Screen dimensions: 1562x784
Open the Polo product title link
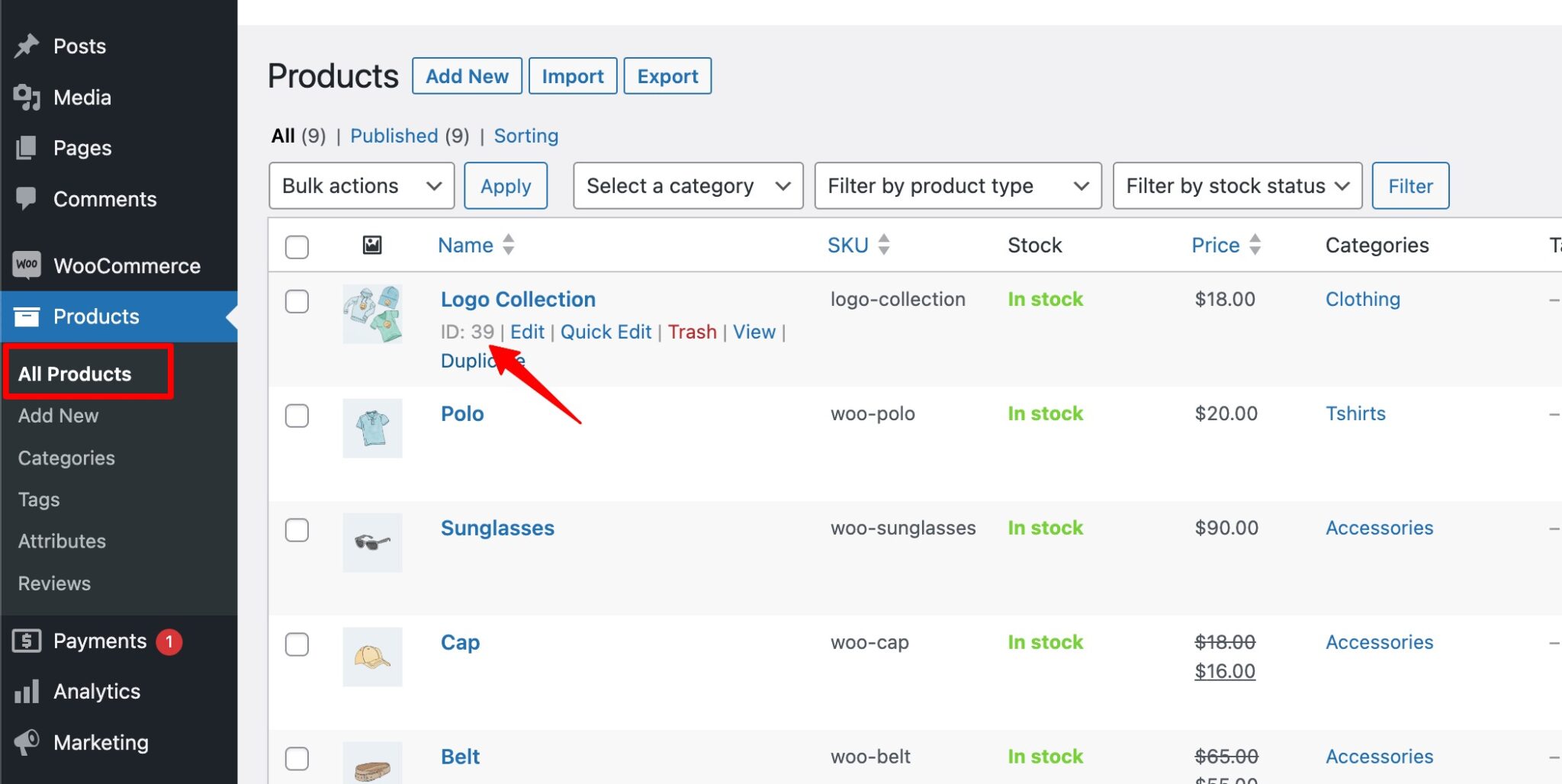462,413
